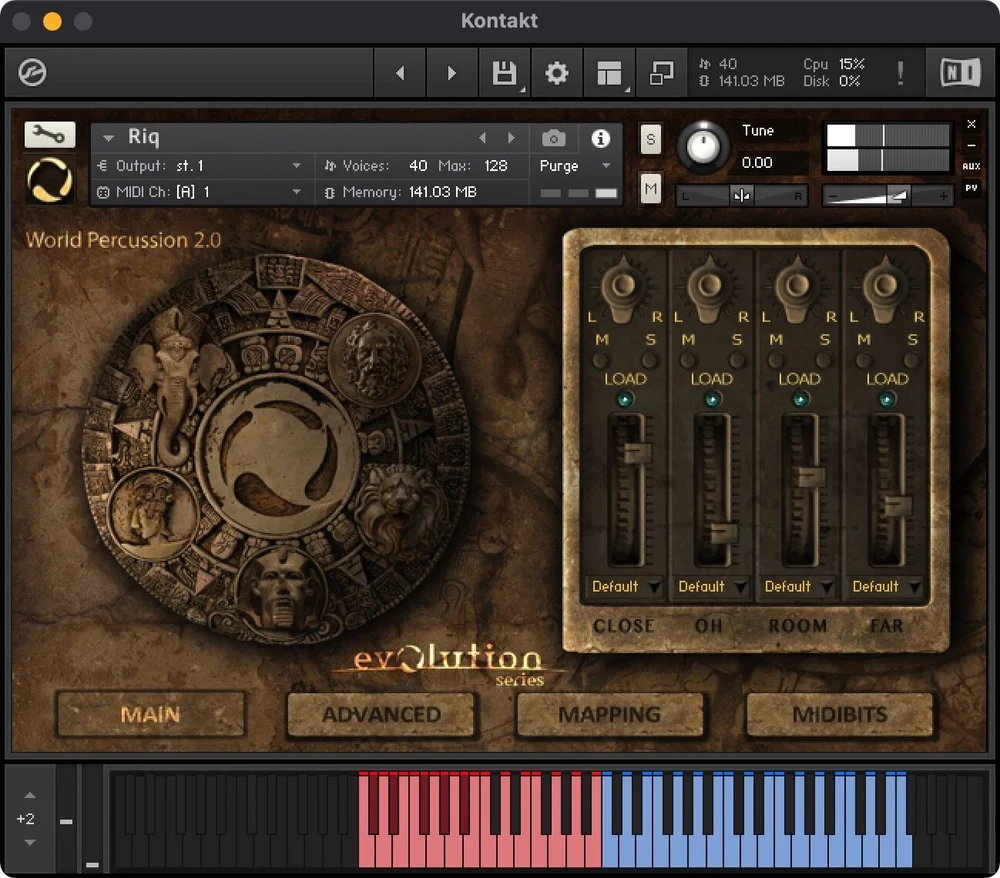
Task: Click the Purge button
Action: [x=558, y=165]
